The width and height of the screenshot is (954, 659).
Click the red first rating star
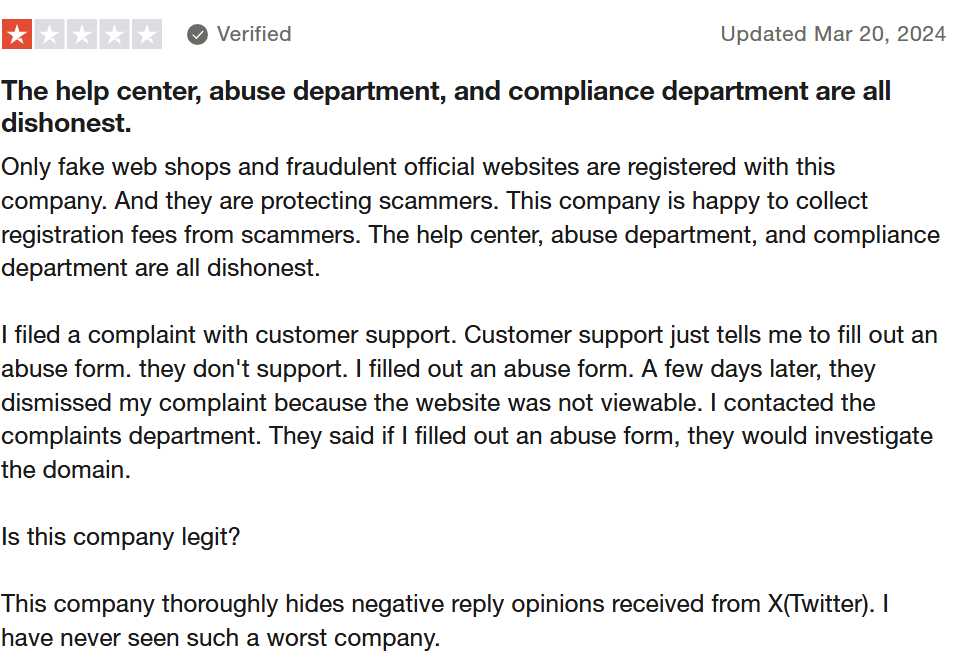pyautogui.click(x=17, y=35)
